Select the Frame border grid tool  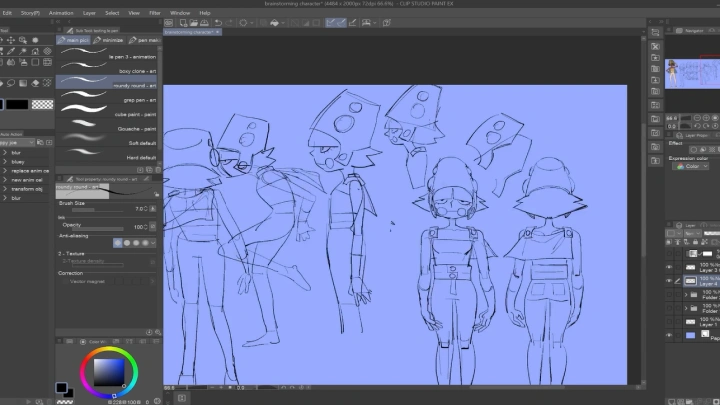47,62
